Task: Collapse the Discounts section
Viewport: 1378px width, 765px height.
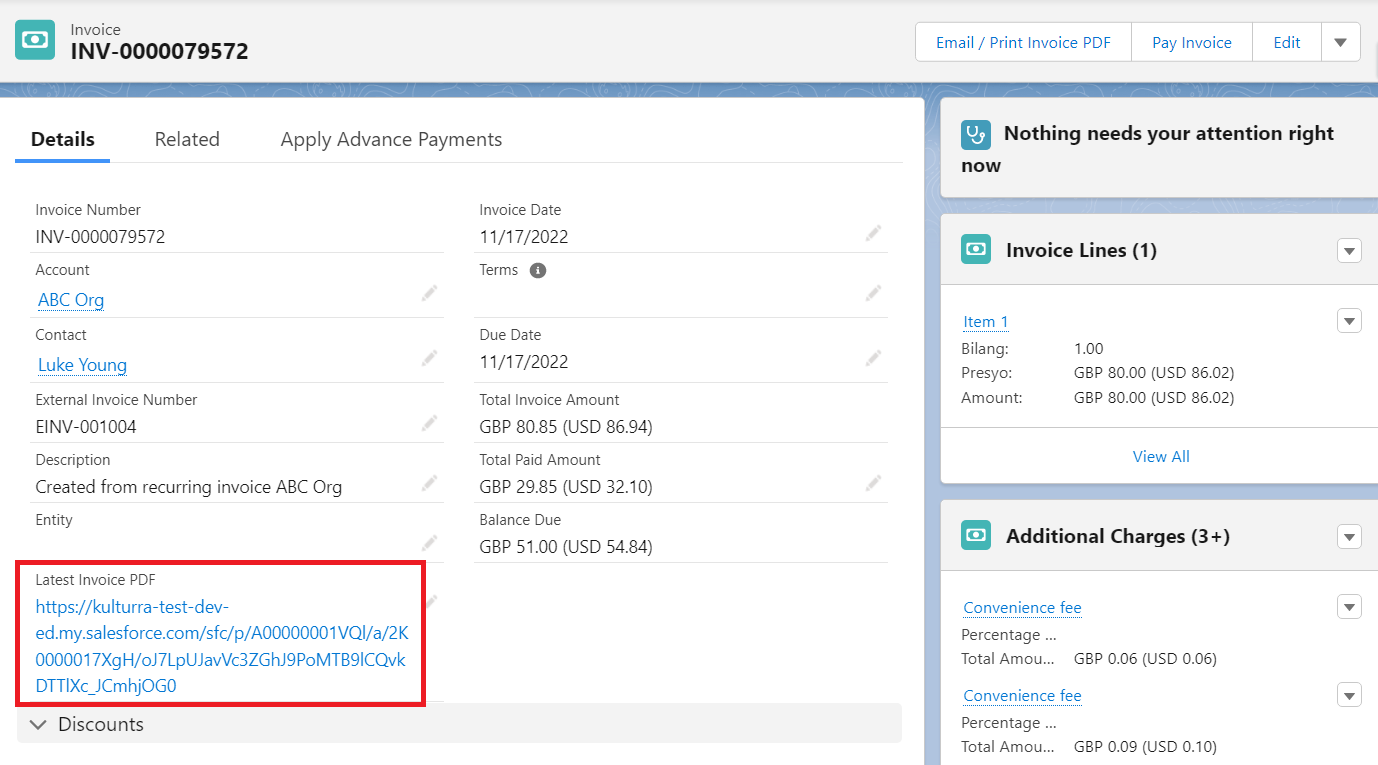Action: (x=39, y=724)
